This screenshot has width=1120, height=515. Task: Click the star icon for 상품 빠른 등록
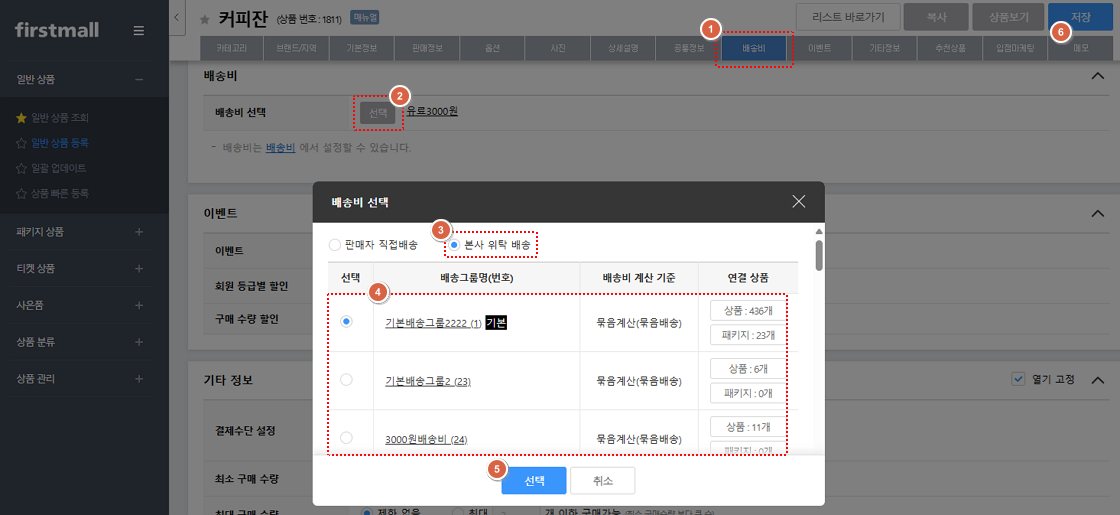tap(21, 194)
